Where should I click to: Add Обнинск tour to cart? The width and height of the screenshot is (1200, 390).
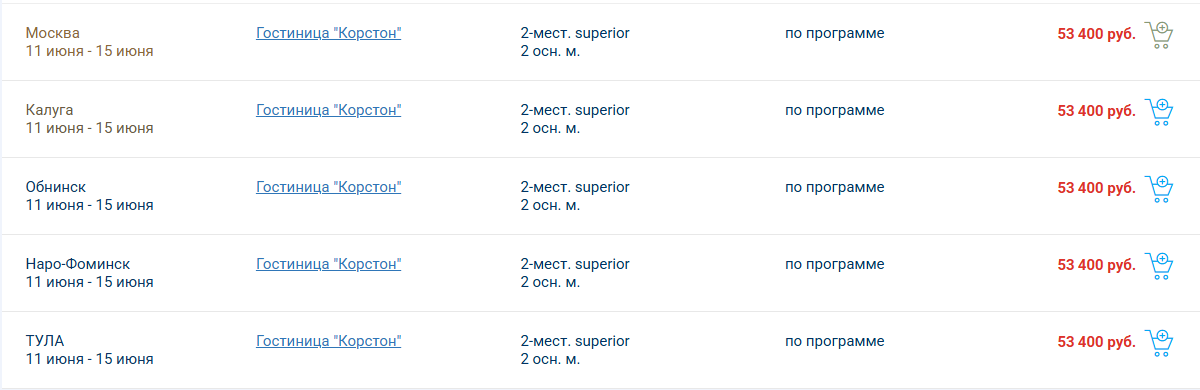[1158, 189]
